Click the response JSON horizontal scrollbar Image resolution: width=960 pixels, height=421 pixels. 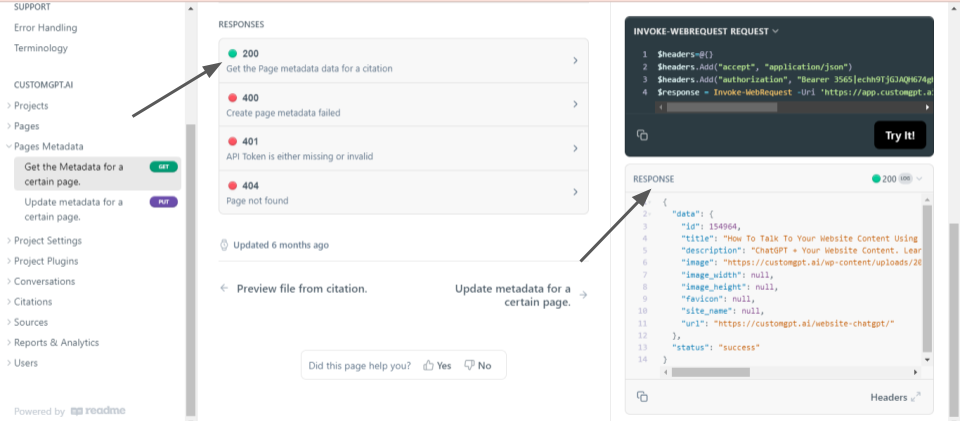(x=710, y=372)
